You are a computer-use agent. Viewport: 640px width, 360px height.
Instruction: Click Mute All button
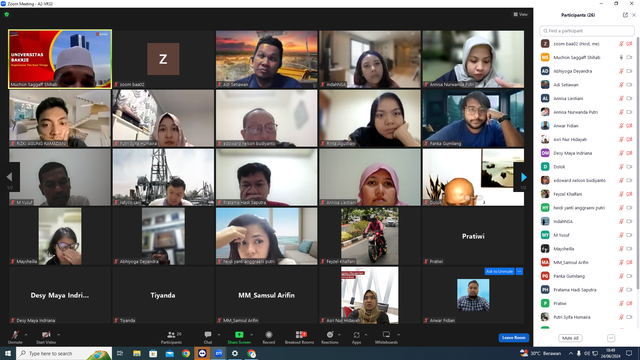click(x=570, y=338)
